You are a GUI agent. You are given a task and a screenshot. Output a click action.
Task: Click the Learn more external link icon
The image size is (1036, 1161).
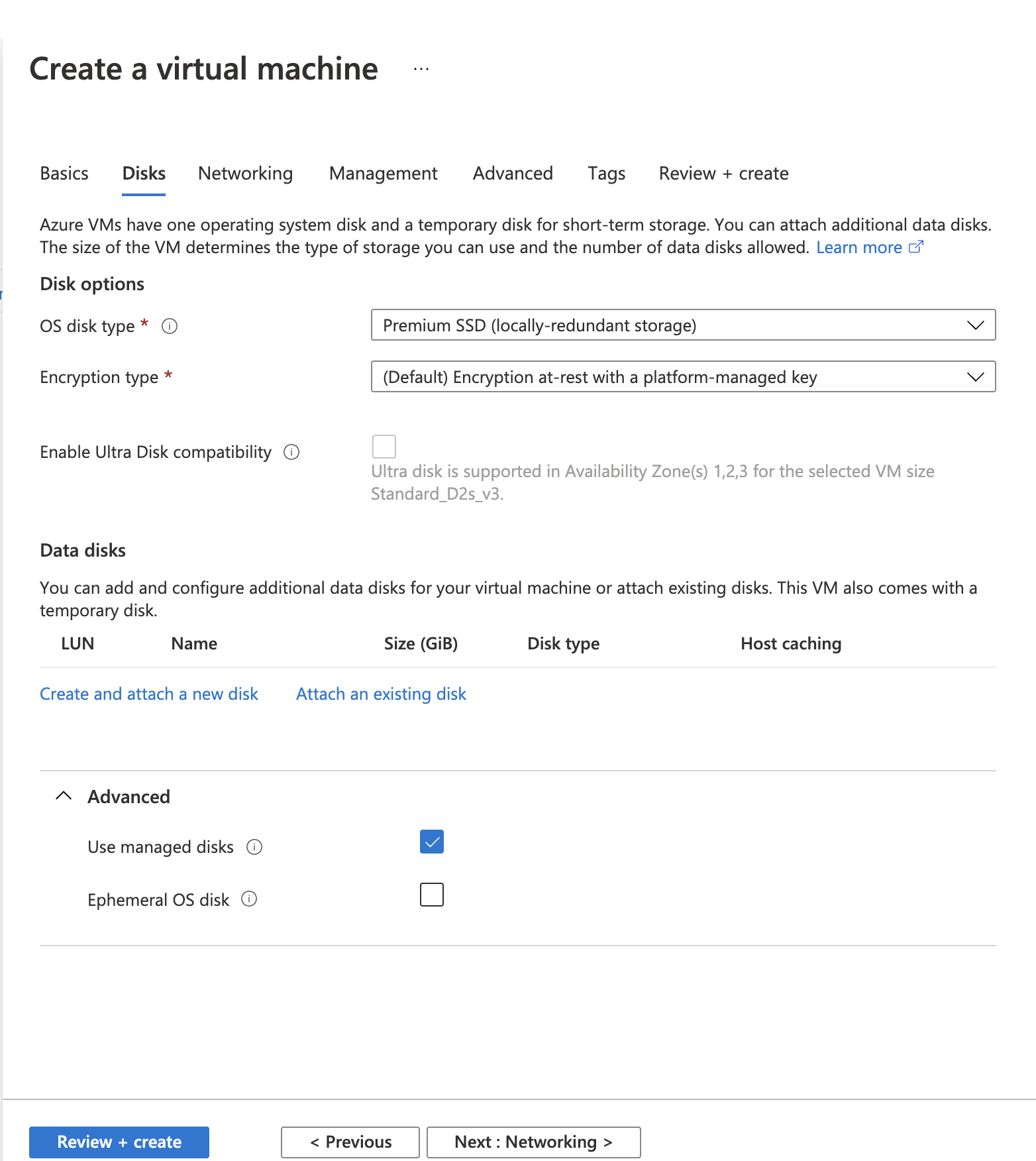tap(917, 247)
